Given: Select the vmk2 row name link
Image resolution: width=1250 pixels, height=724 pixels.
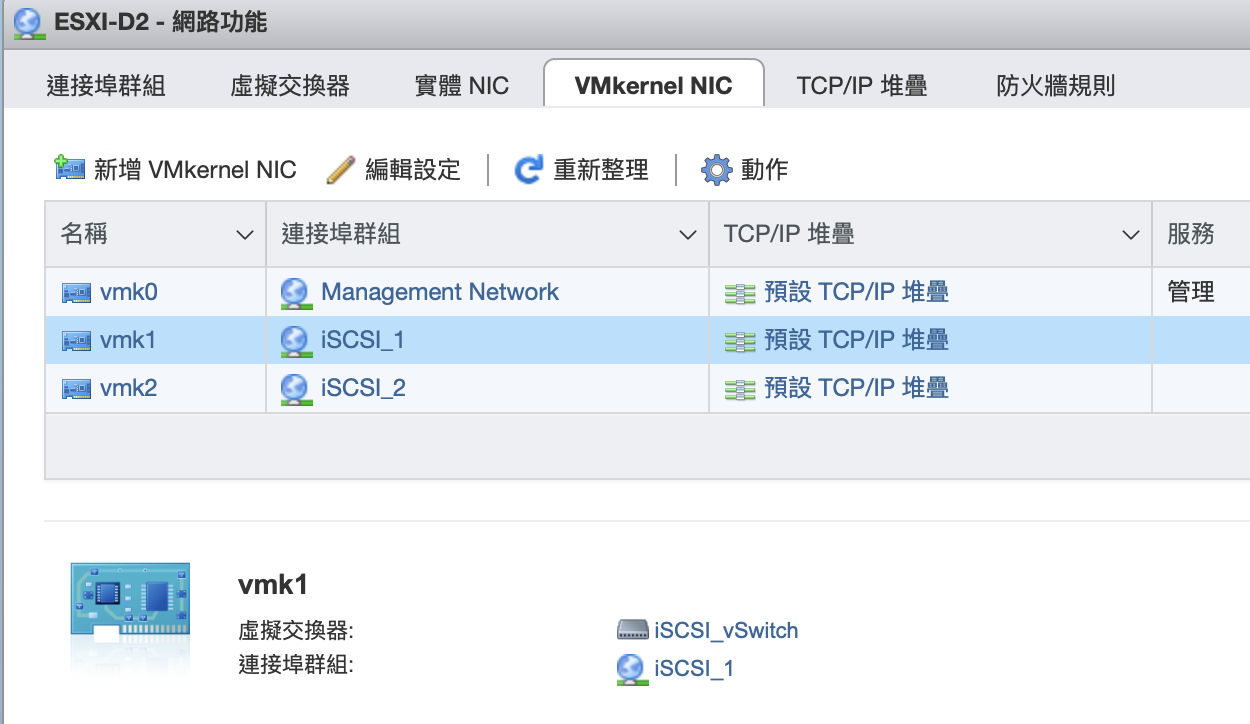Looking at the screenshot, I should pyautogui.click(x=129, y=388).
